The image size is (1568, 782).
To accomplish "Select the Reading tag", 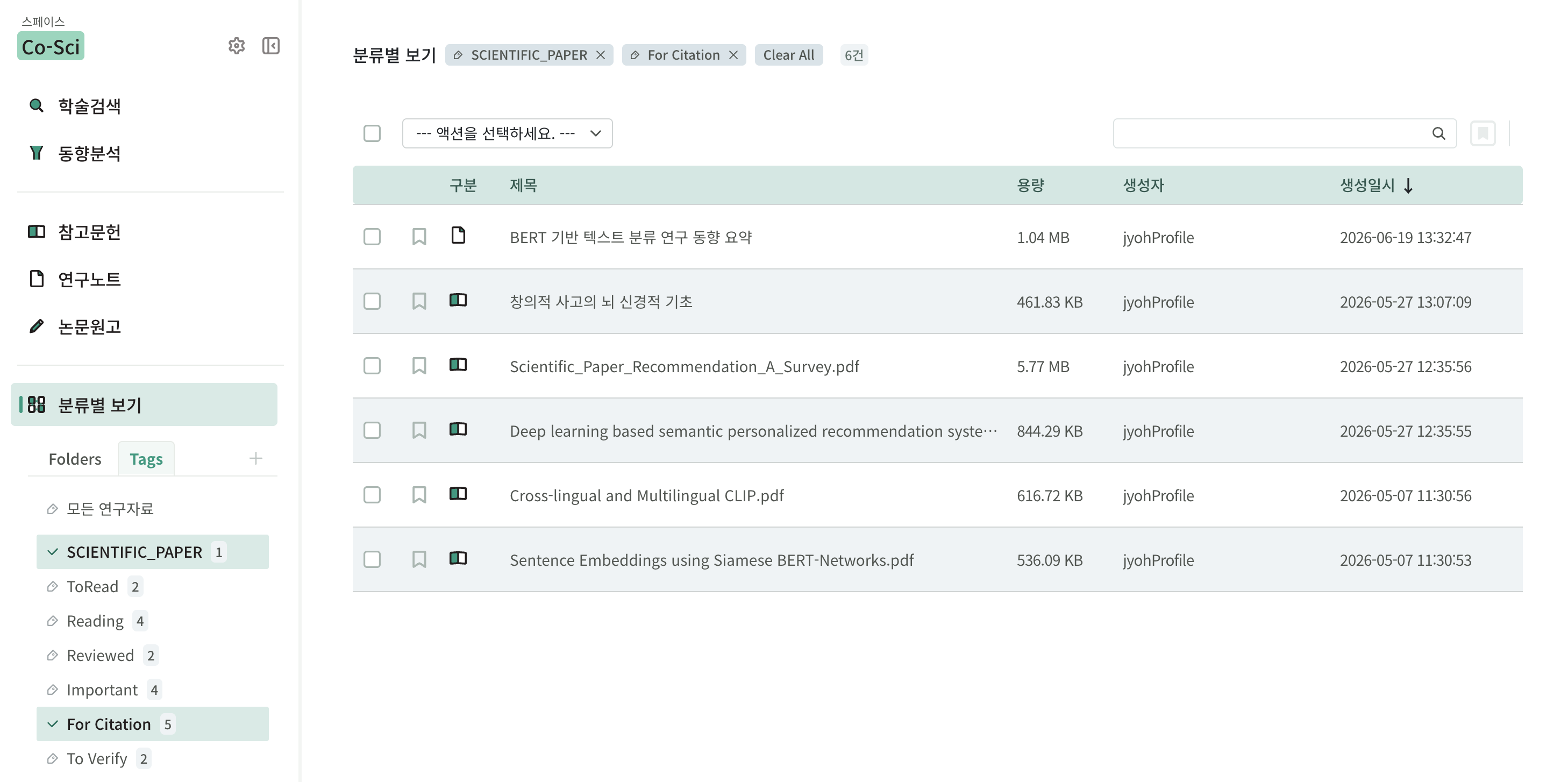I will (x=95, y=621).
